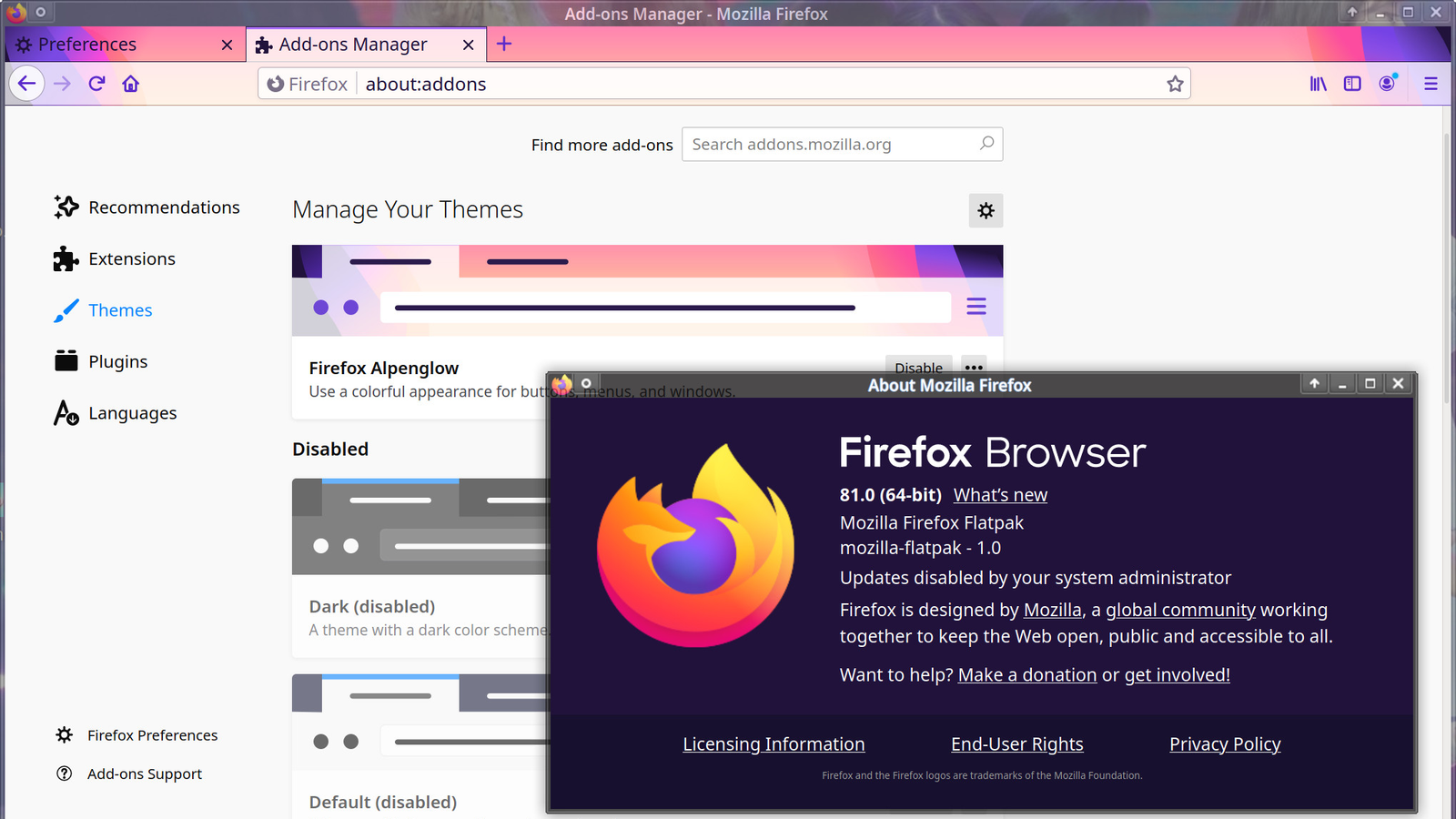The width and height of the screenshot is (1456, 819).
Task: Open the Recommendations category
Action: tap(147, 207)
